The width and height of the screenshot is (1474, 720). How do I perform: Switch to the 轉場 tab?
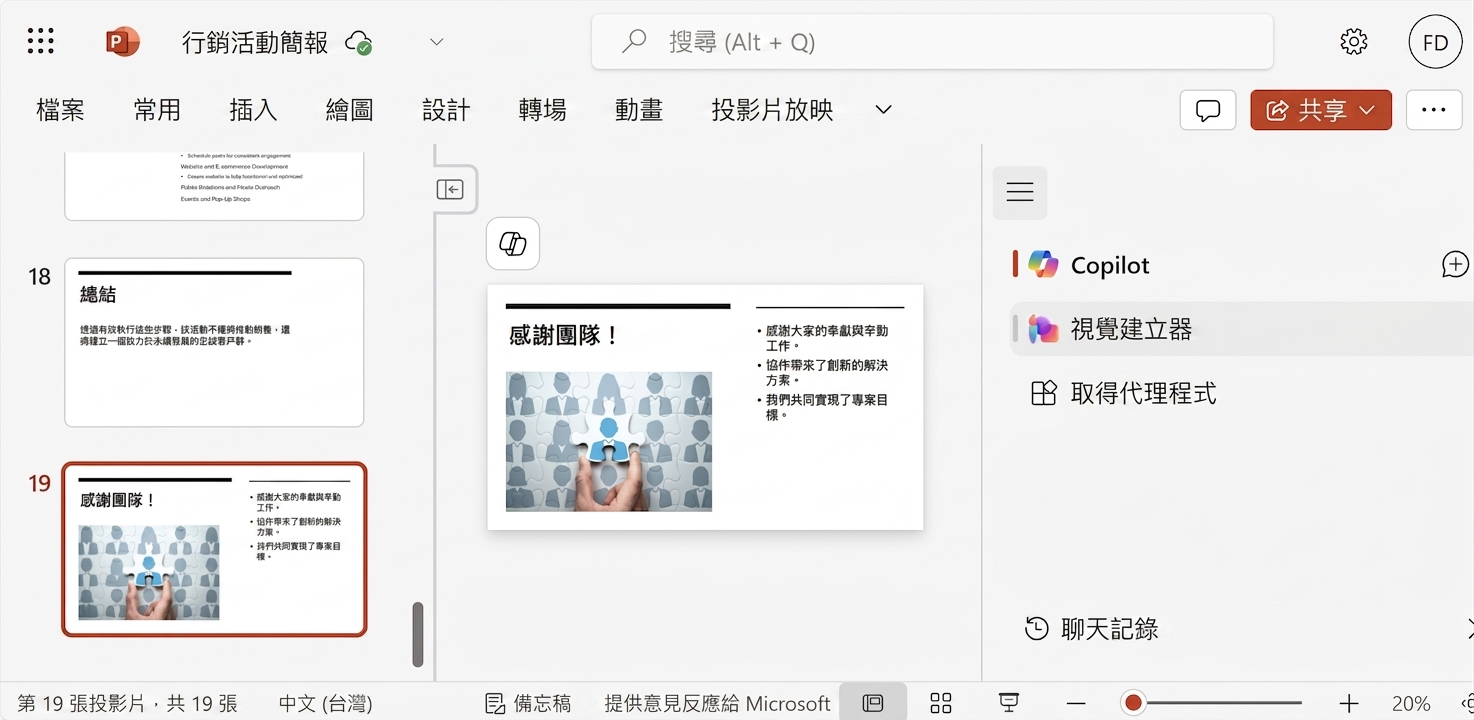543,110
